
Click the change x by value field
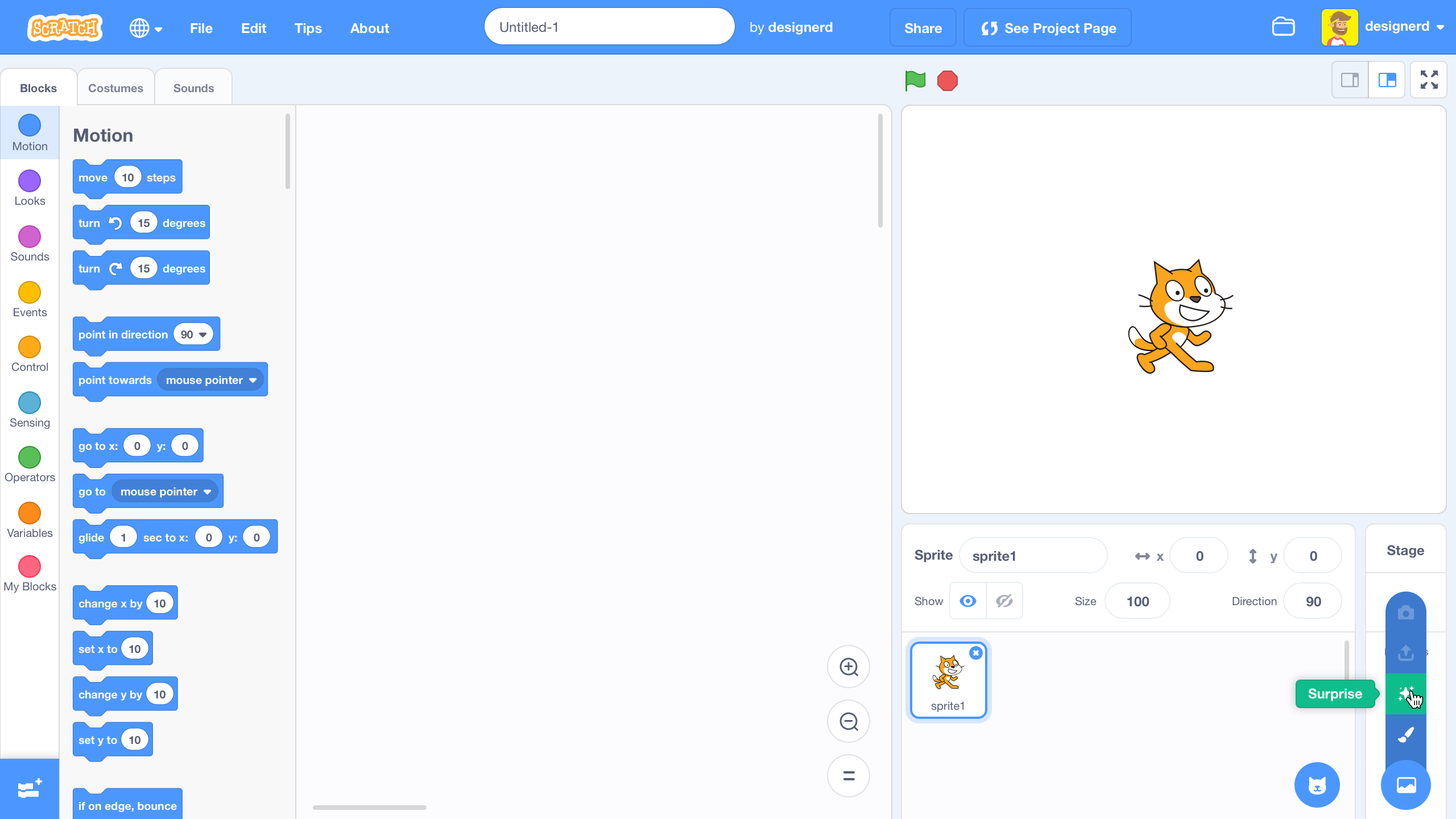pyautogui.click(x=160, y=603)
